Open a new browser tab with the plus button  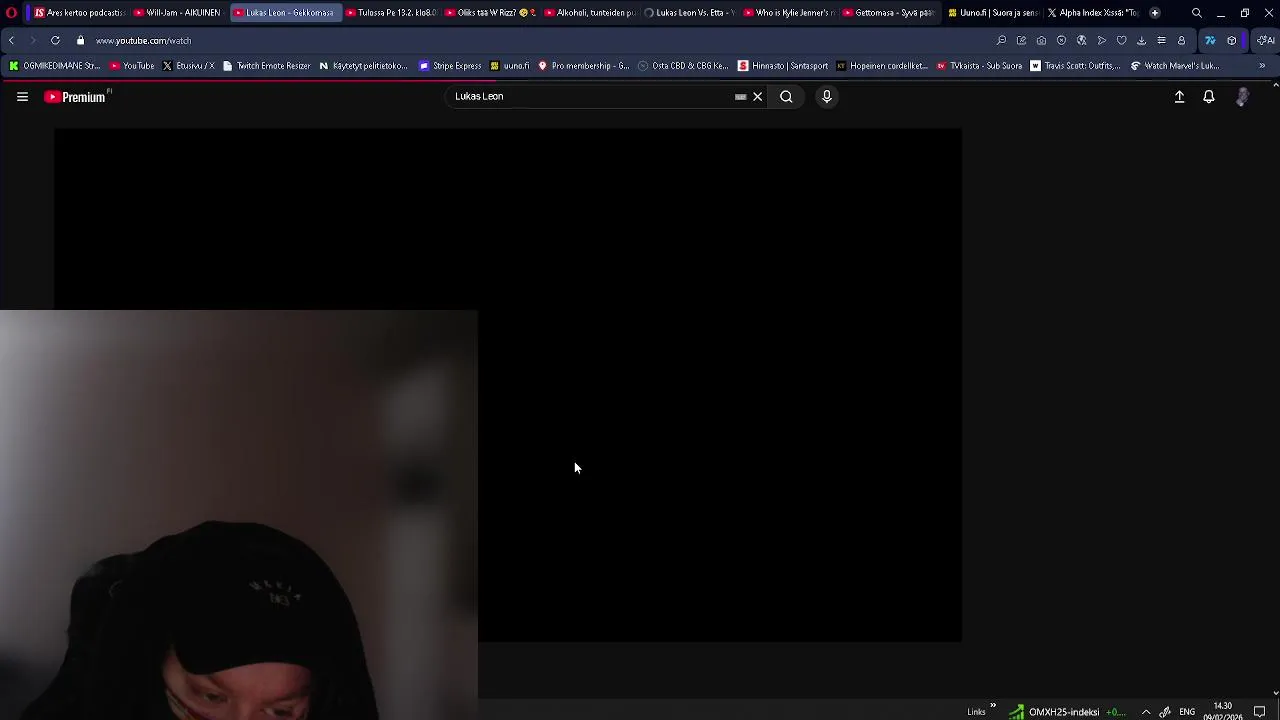(x=1155, y=13)
